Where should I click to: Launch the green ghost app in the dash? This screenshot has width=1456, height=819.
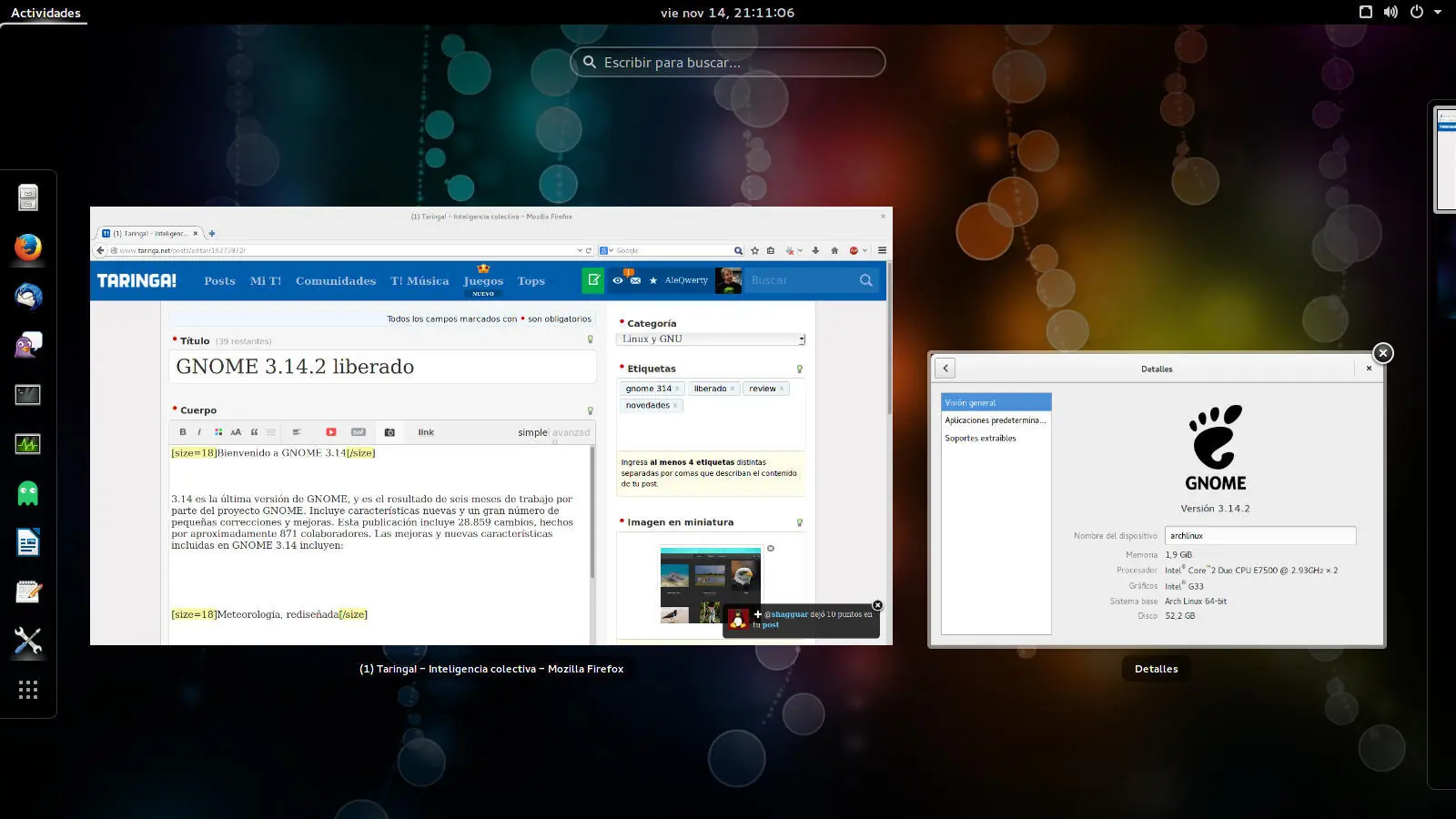point(28,493)
